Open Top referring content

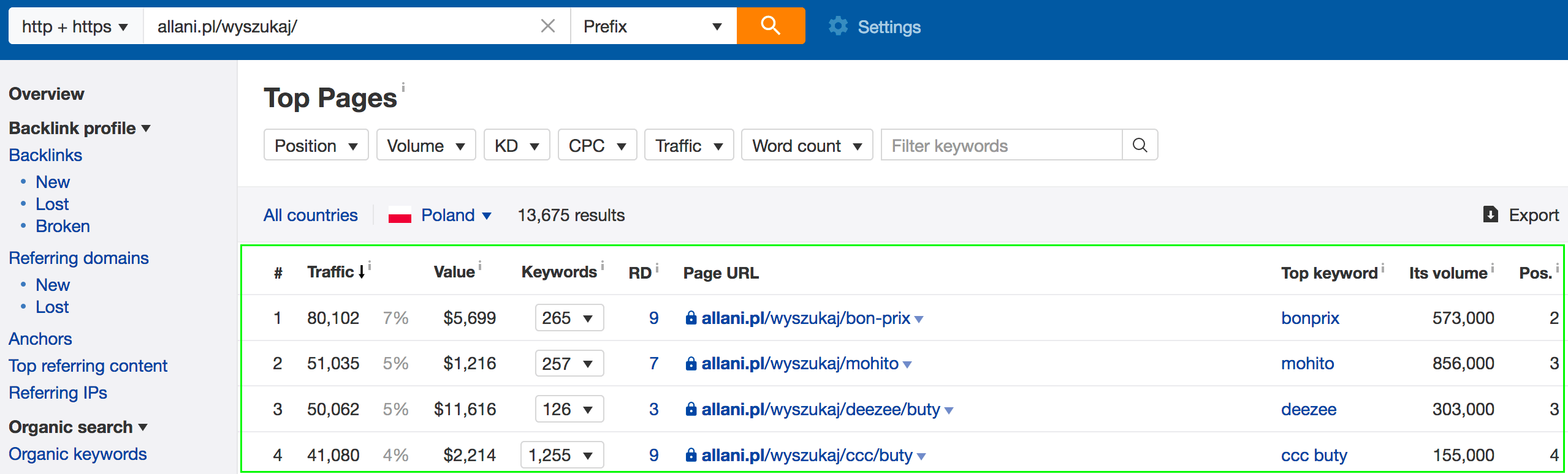click(88, 366)
